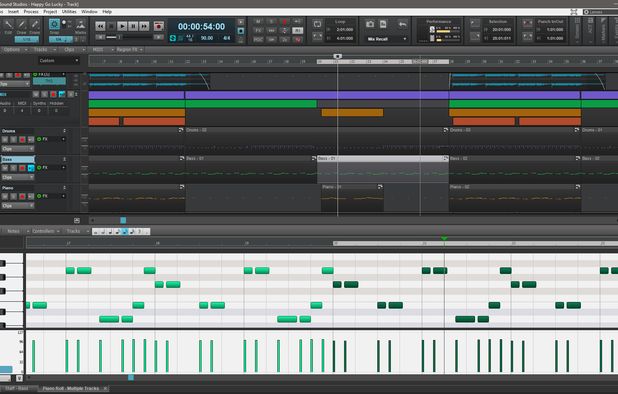Arm the Bass track for recording
Screen dimensions: 618x394
coord(22,168)
